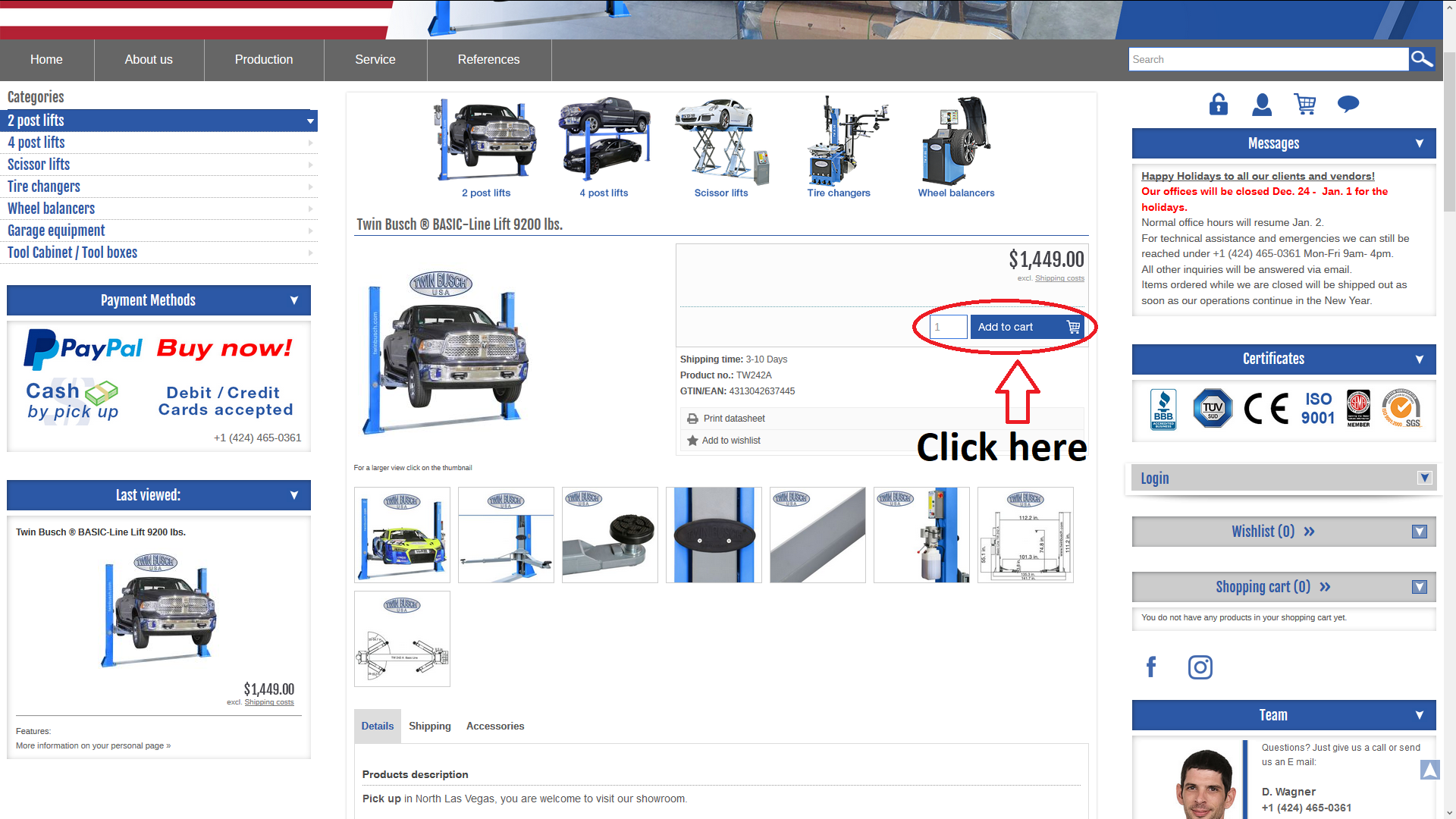Screen dimensions: 1456x819
Task: Click the Search input field
Action: 1268,59
